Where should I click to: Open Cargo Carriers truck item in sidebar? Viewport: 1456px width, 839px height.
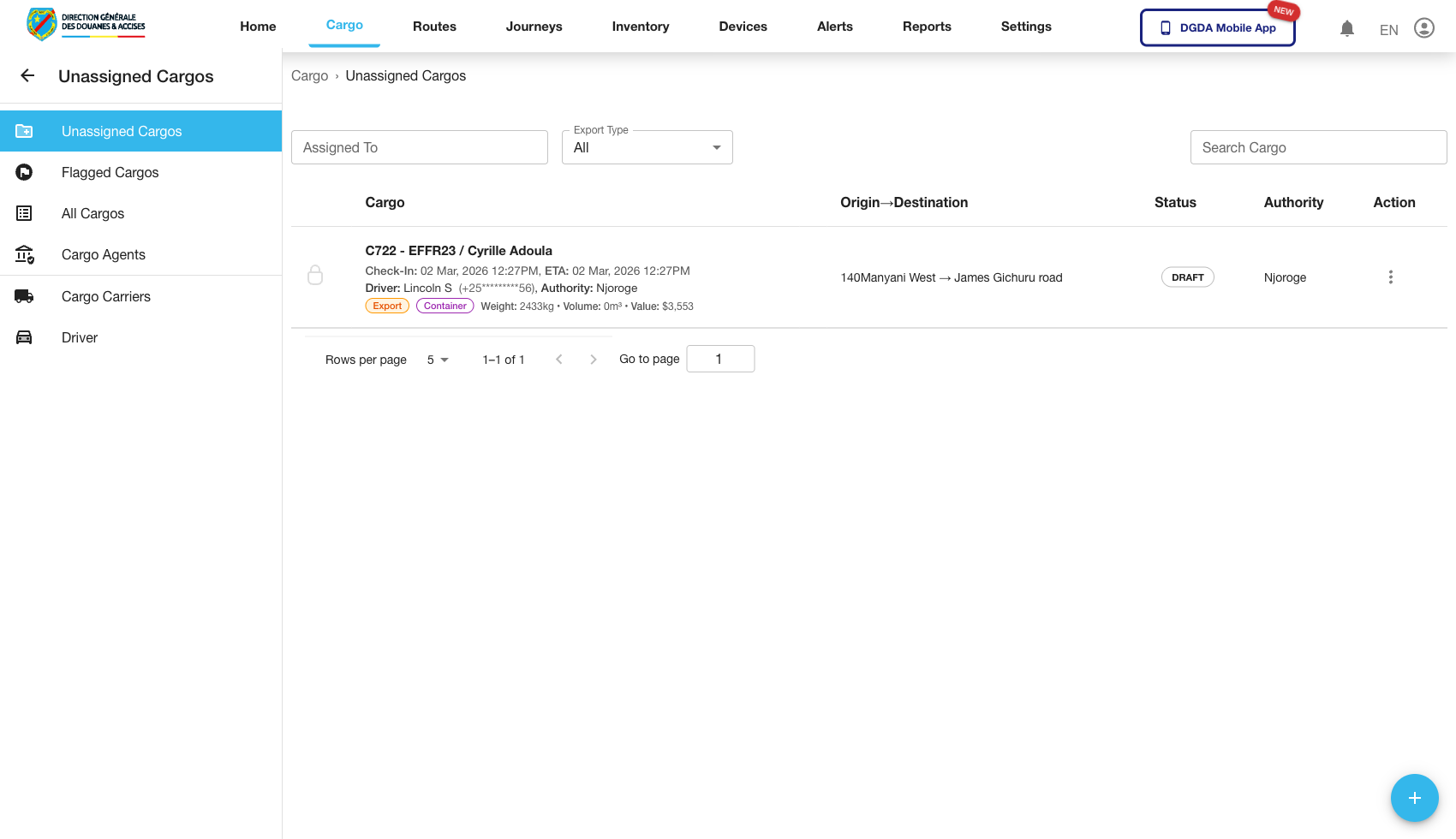tap(105, 296)
